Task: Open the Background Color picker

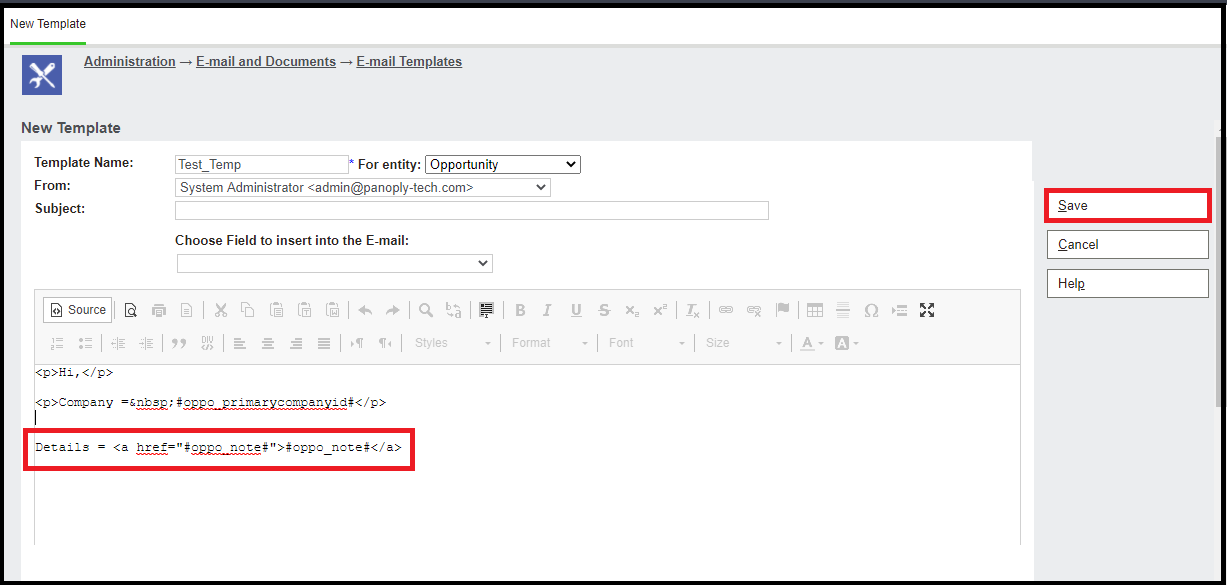Action: click(x=846, y=343)
